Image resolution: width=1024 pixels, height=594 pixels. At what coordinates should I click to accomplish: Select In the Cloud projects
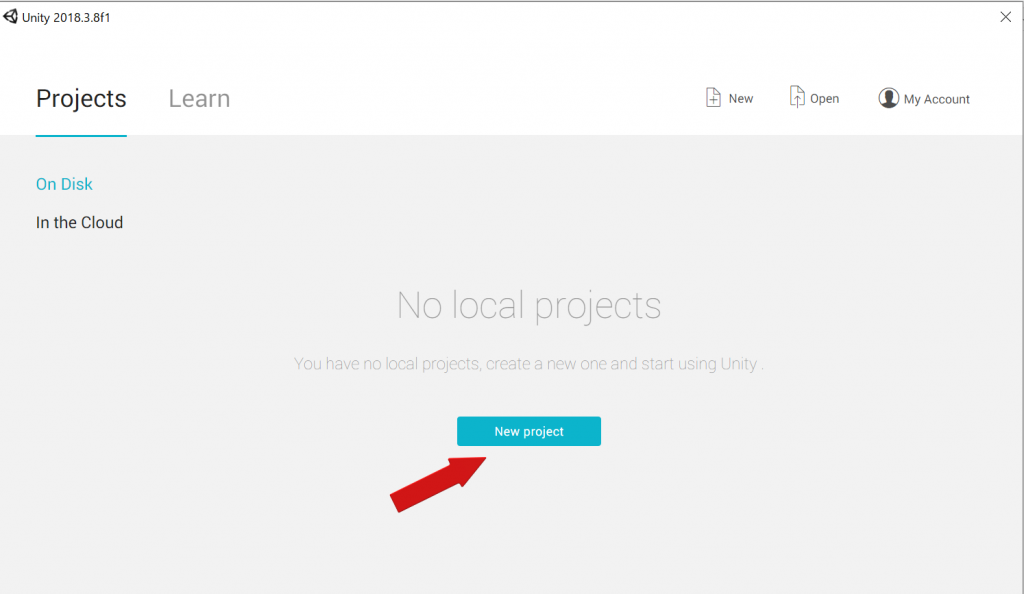click(x=79, y=223)
